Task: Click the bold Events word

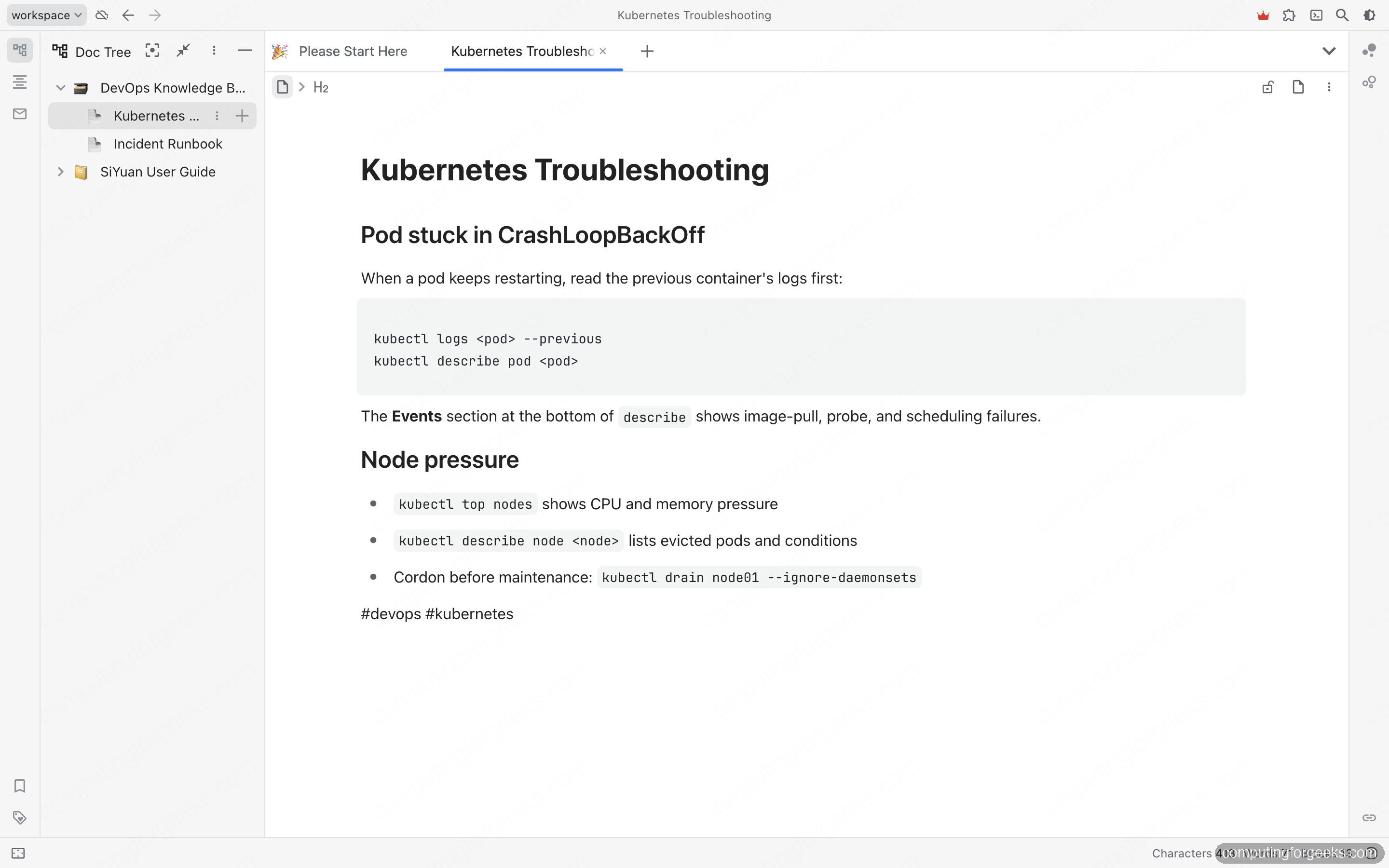Action: coord(417,416)
